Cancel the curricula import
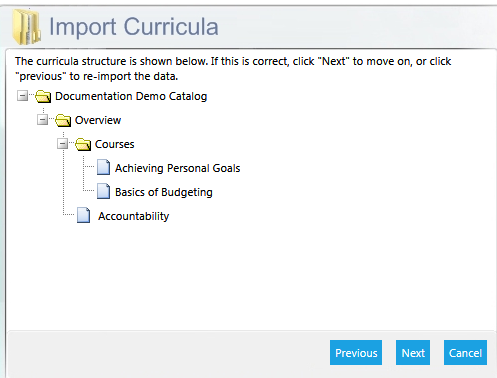This screenshot has height=378, width=497. (x=465, y=353)
